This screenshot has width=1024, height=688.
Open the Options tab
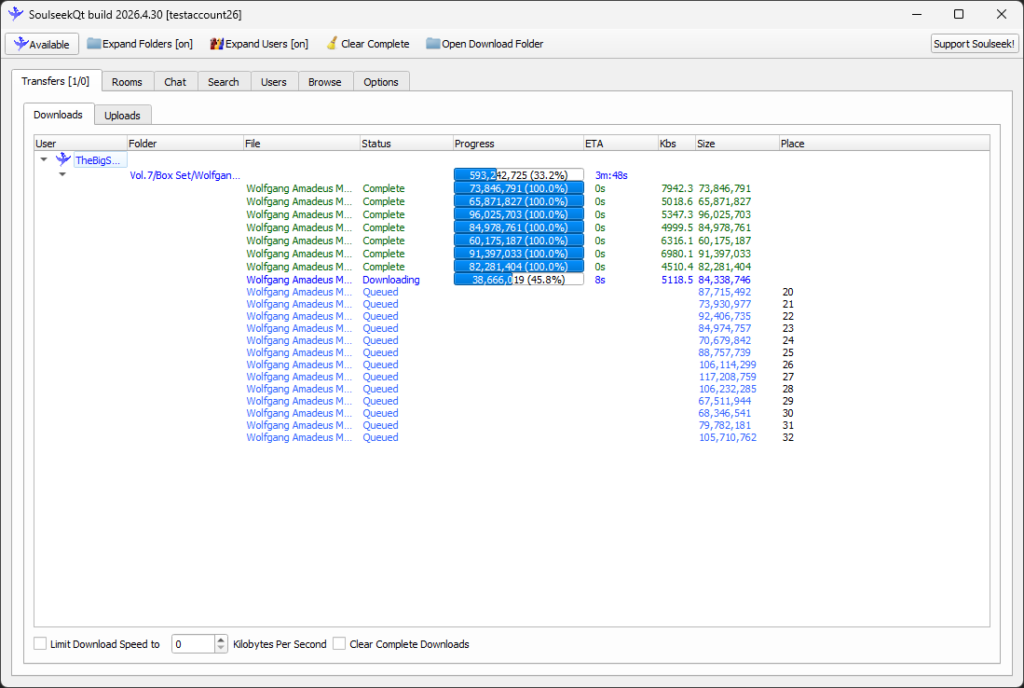coord(381,82)
